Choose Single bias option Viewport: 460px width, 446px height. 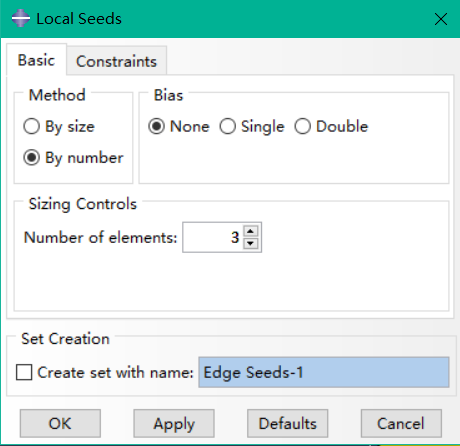tap(252, 127)
